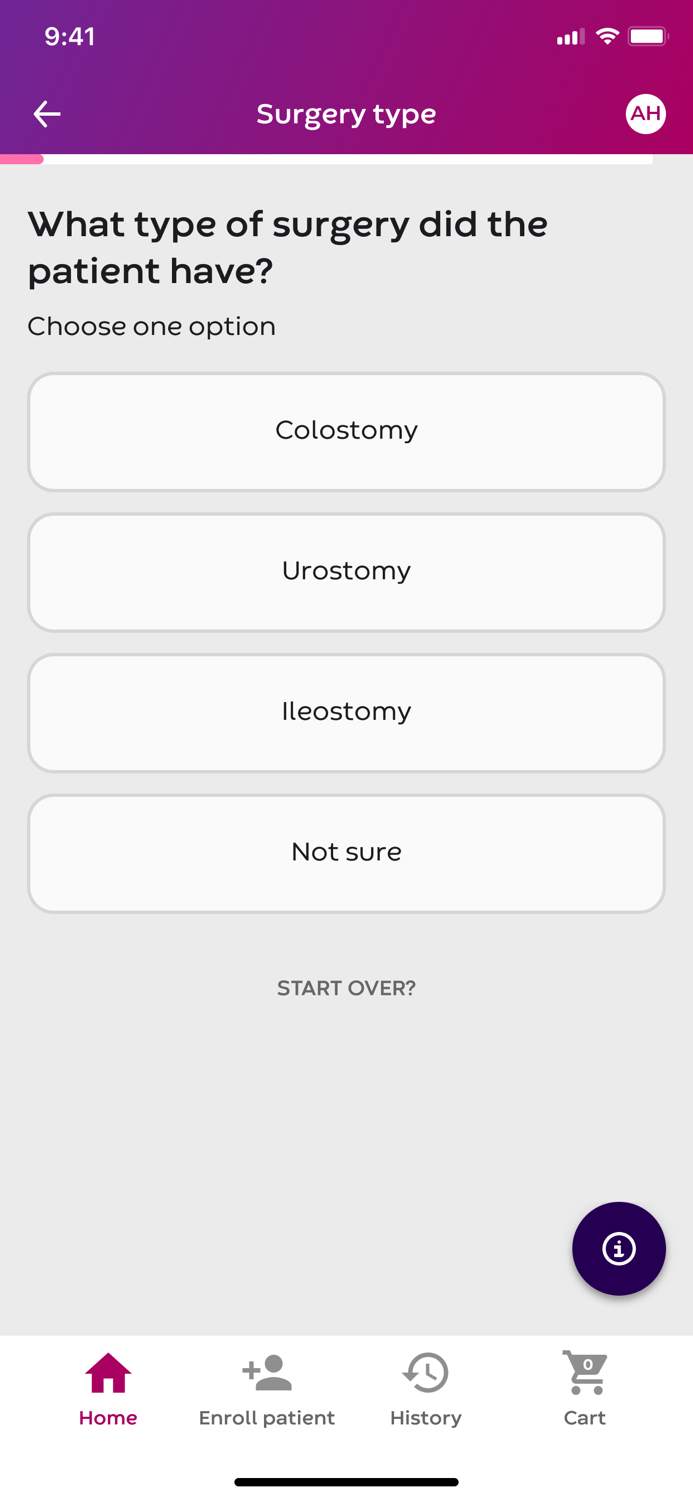
Task: Open Enroll patient from bottom navigation
Action: click(x=266, y=1374)
